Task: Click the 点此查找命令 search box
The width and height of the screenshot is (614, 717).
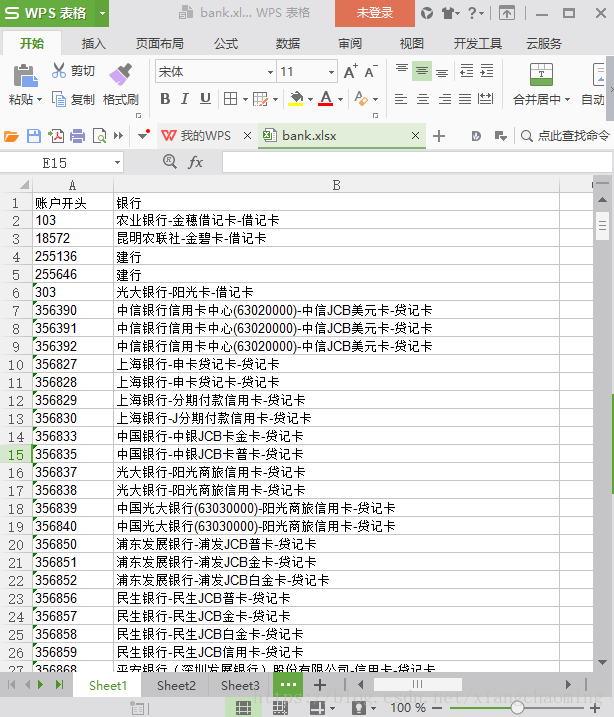Action: [566, 136]
